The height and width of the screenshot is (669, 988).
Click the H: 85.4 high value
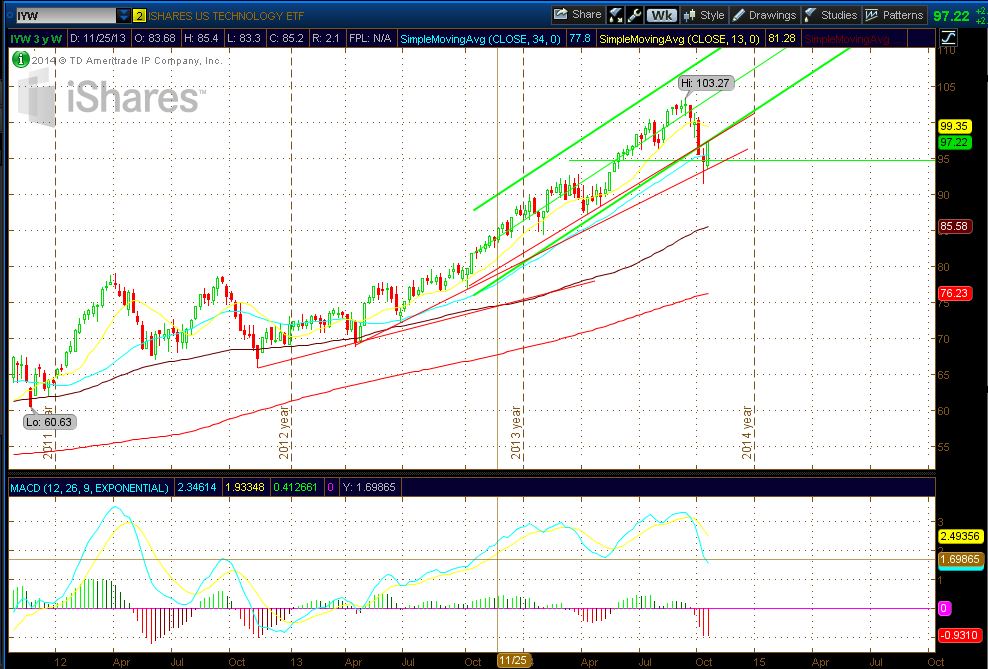click(x=201, y=38)
